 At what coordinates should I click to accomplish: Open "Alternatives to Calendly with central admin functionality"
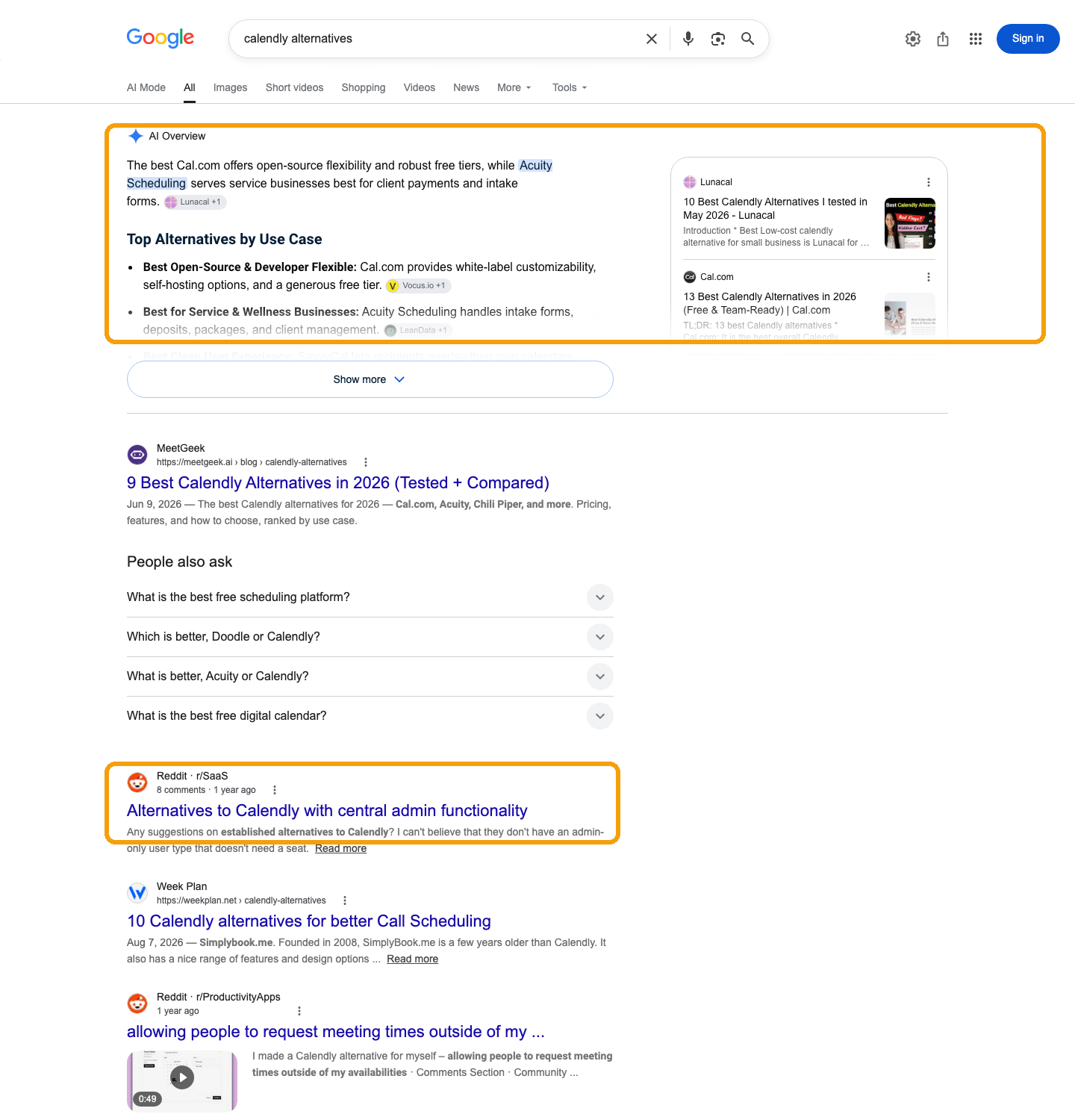tap(327, 811)
